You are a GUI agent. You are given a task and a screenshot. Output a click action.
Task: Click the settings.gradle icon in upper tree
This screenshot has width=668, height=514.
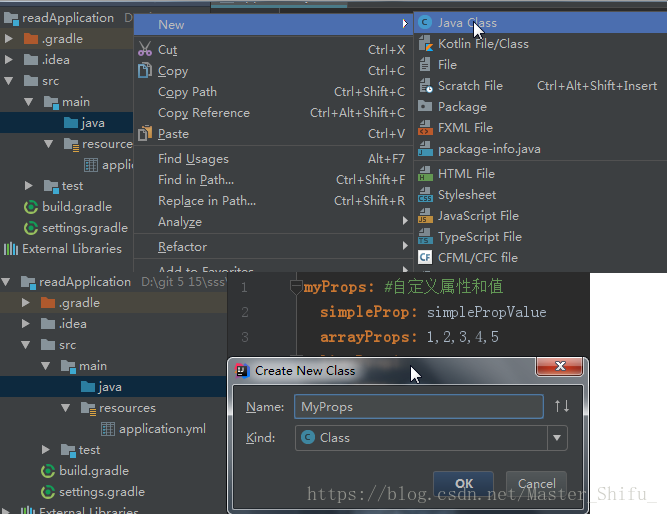(x=31, y=228)
